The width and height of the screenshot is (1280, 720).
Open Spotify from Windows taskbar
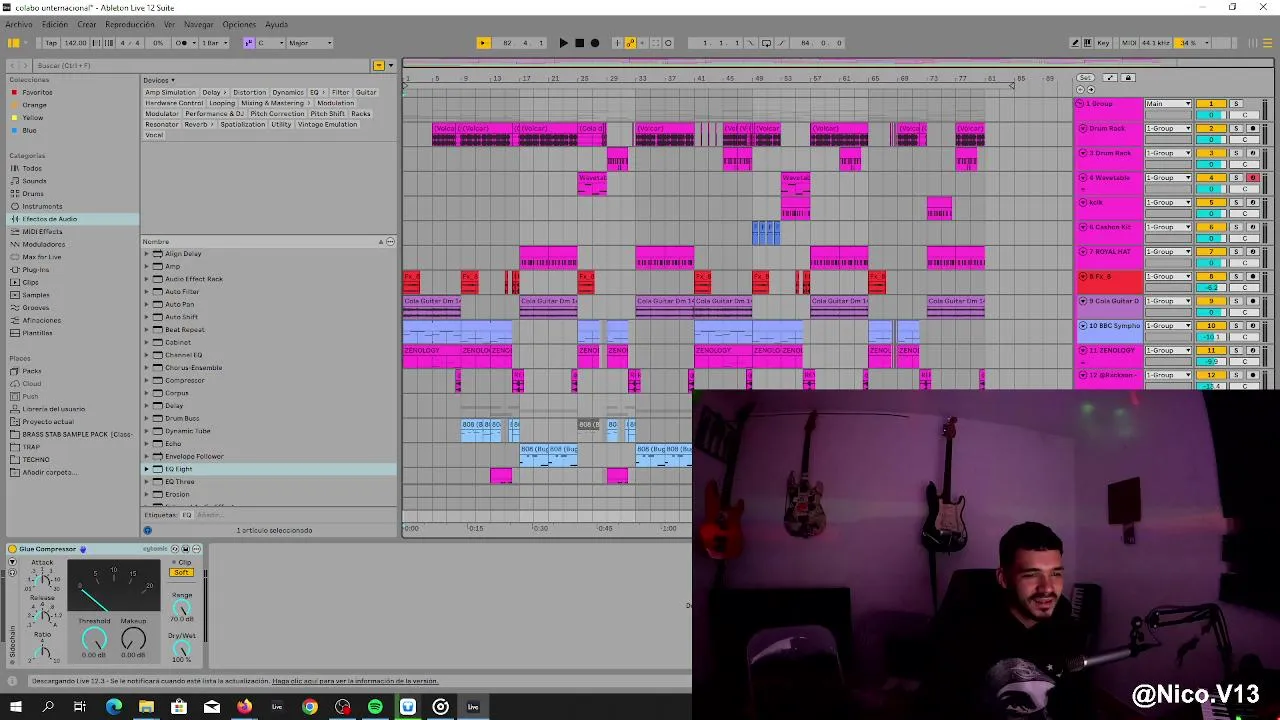pyautogui.click(x=375, y=707)
